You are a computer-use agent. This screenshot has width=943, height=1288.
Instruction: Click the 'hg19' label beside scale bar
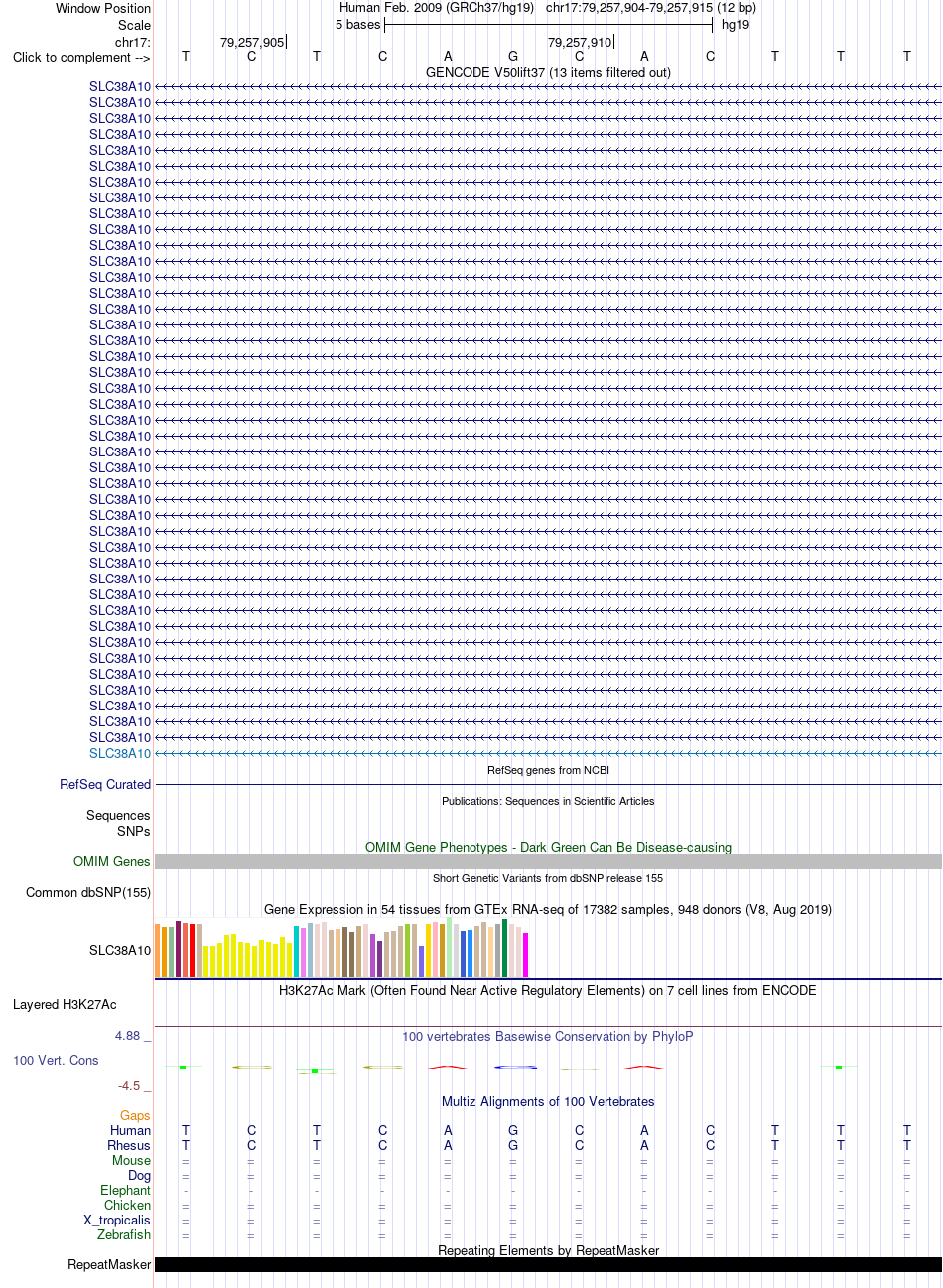pyautogui.click(x=736, y=24)
